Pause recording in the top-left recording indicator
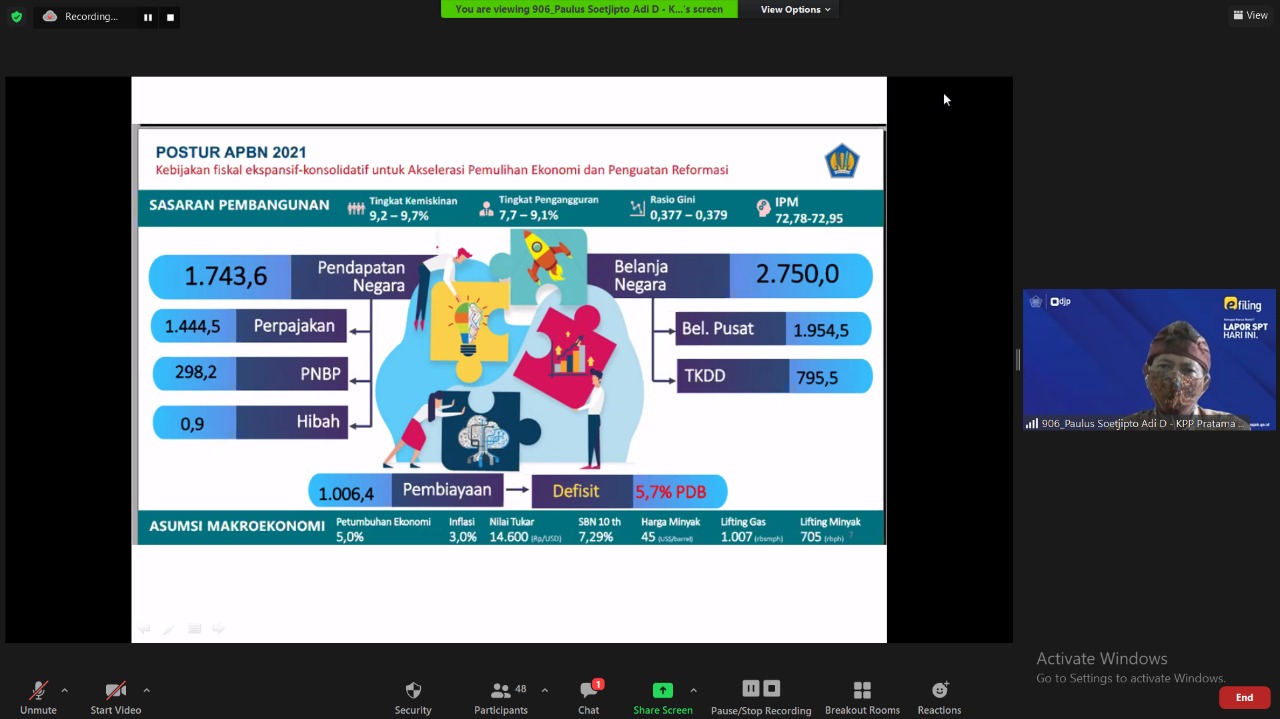The height and width of the screenshot is (719, 1280). click(148, 17)
